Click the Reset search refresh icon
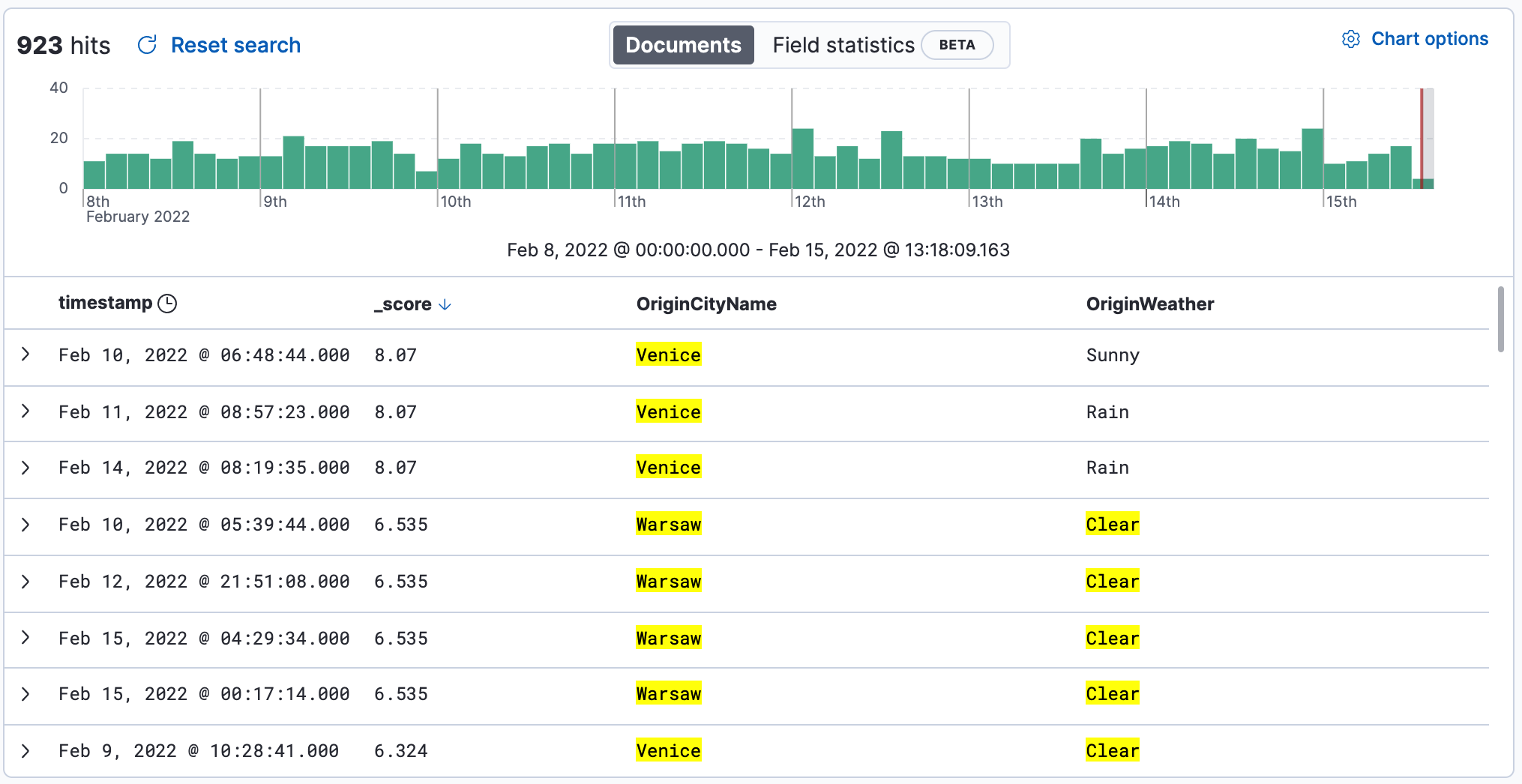Image resolution: width=1522 pixels, height=784 pixels. (147, 45)
